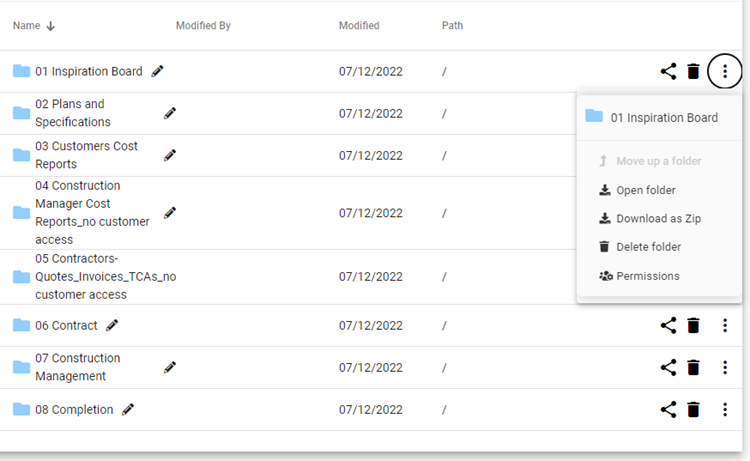
Task: Click trash icon for 01 Inspiration Board
Action: [693, 71]
